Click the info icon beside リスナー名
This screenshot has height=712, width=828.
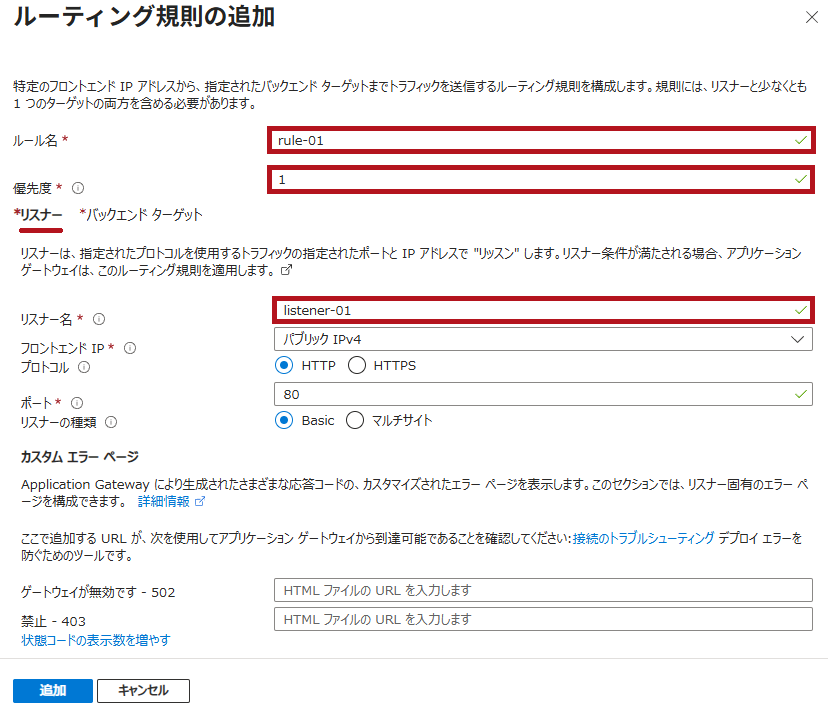point(99,319)
